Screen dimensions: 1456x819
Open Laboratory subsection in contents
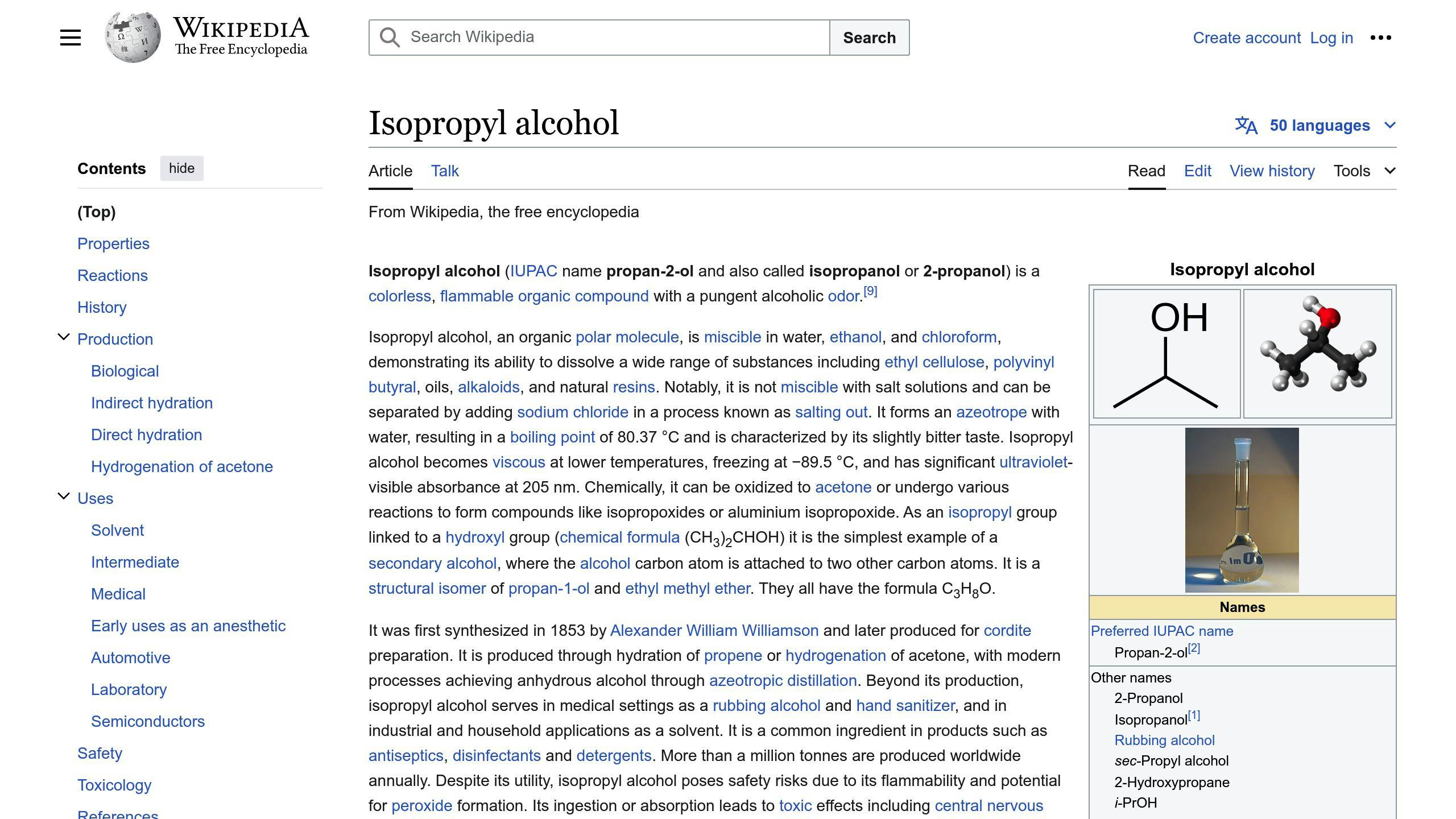[129, 689]
